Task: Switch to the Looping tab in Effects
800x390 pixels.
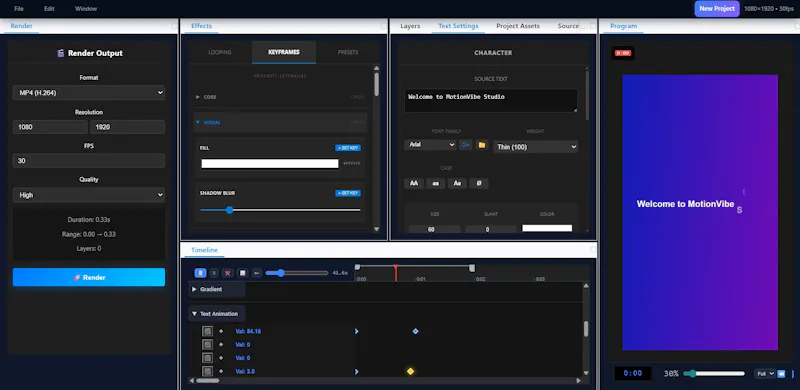Action: pos(220,52)
